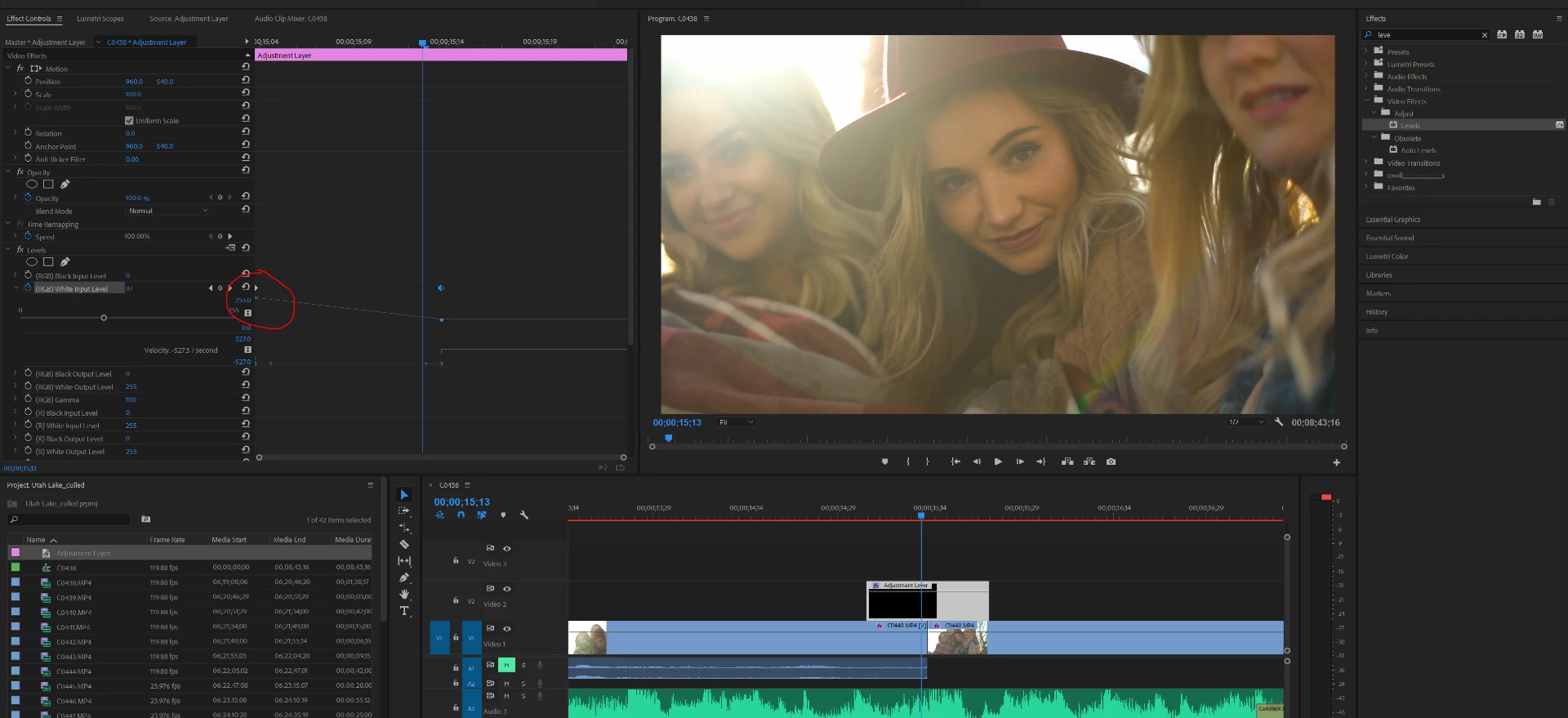Open the Fit zoom level dropdown

coord(736,422)
